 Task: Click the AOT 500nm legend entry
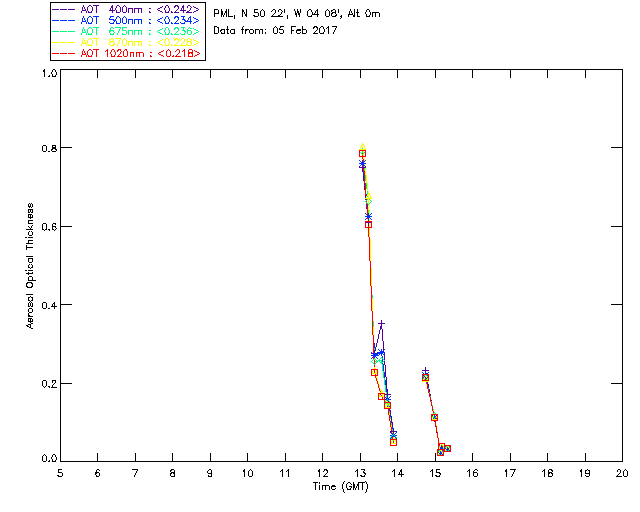pos(126,20)
